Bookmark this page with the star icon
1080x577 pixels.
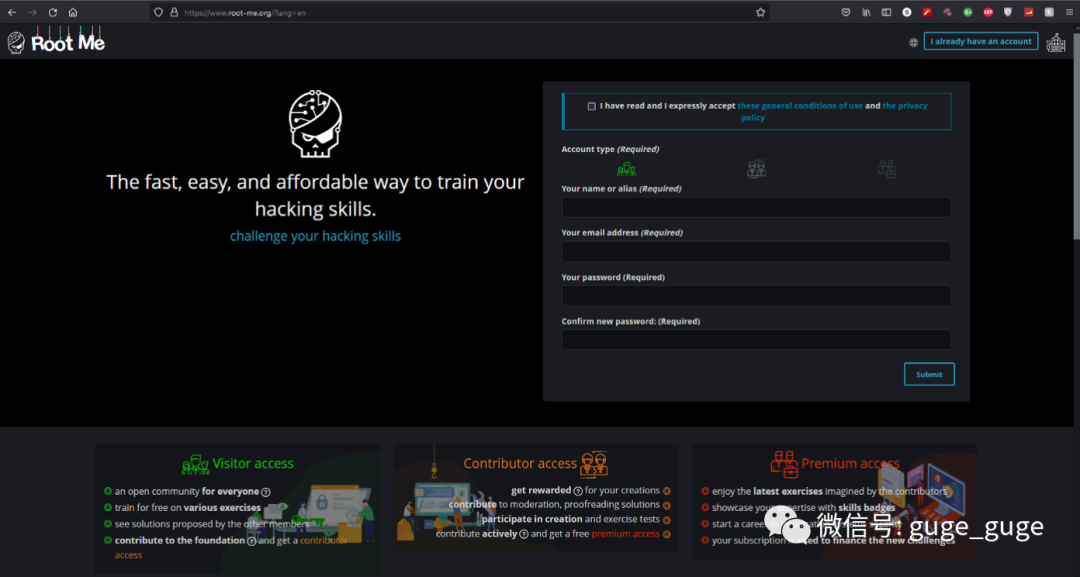click(x=760, y=12)
